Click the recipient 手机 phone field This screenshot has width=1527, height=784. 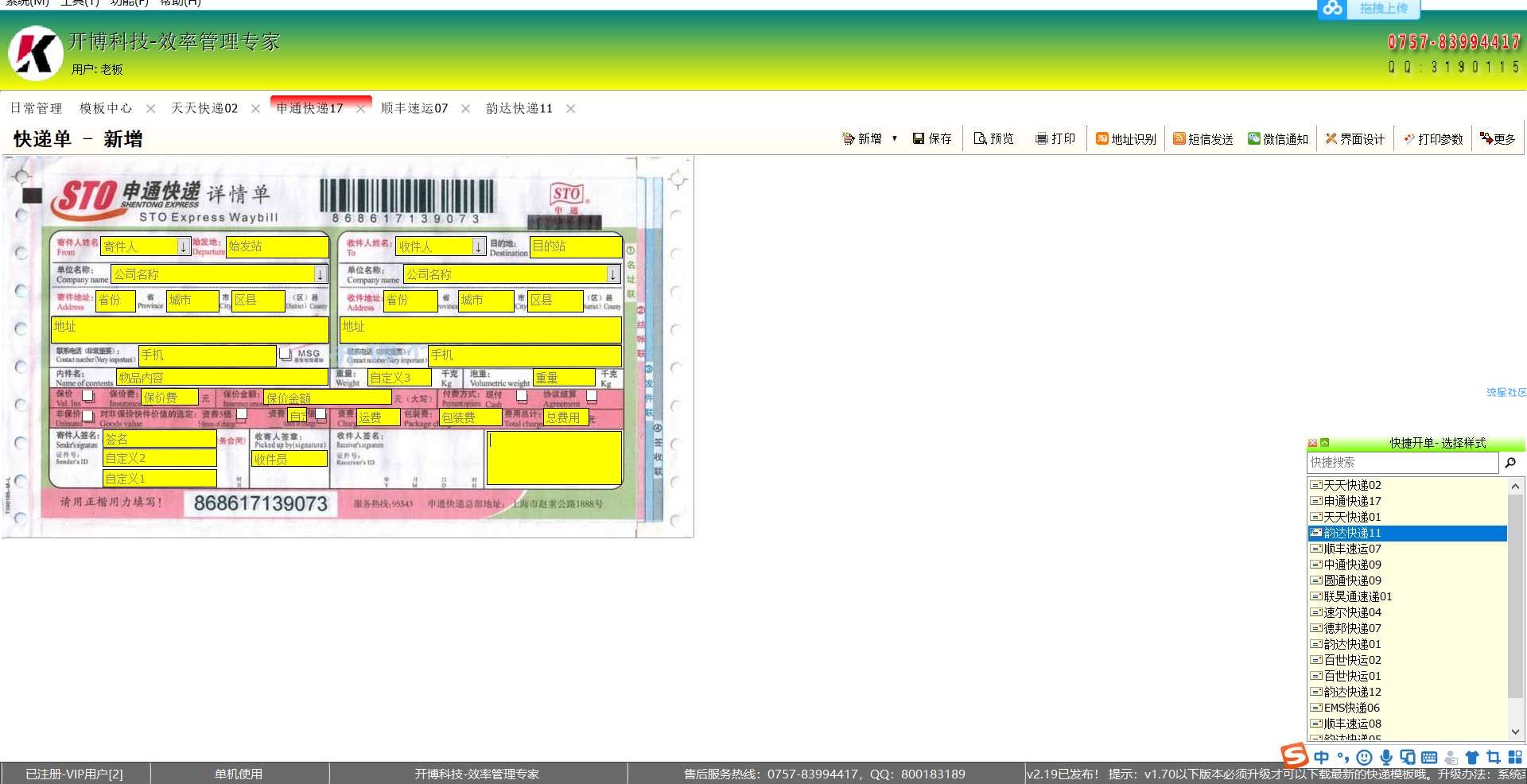click(525, 355)
